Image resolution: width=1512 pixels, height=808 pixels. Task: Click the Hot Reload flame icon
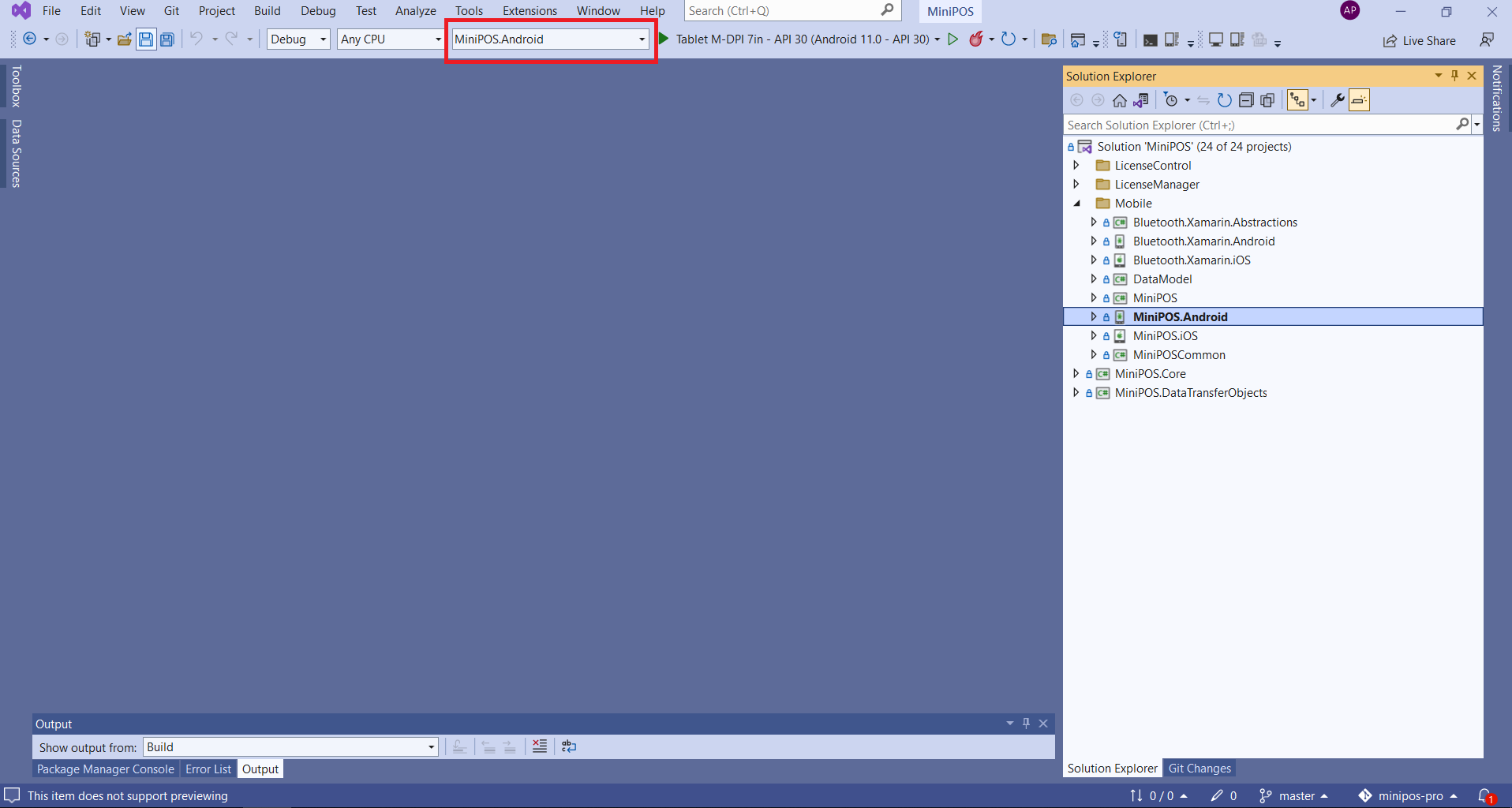coord(976,39)
